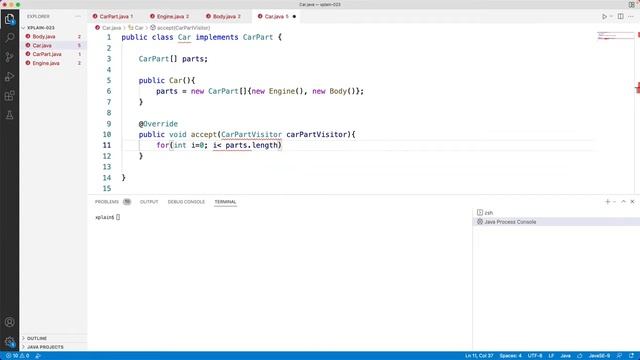This screenshot has width=640, height=360.
Task: Open Body.java in the Explorer
Action: (53, 36)
